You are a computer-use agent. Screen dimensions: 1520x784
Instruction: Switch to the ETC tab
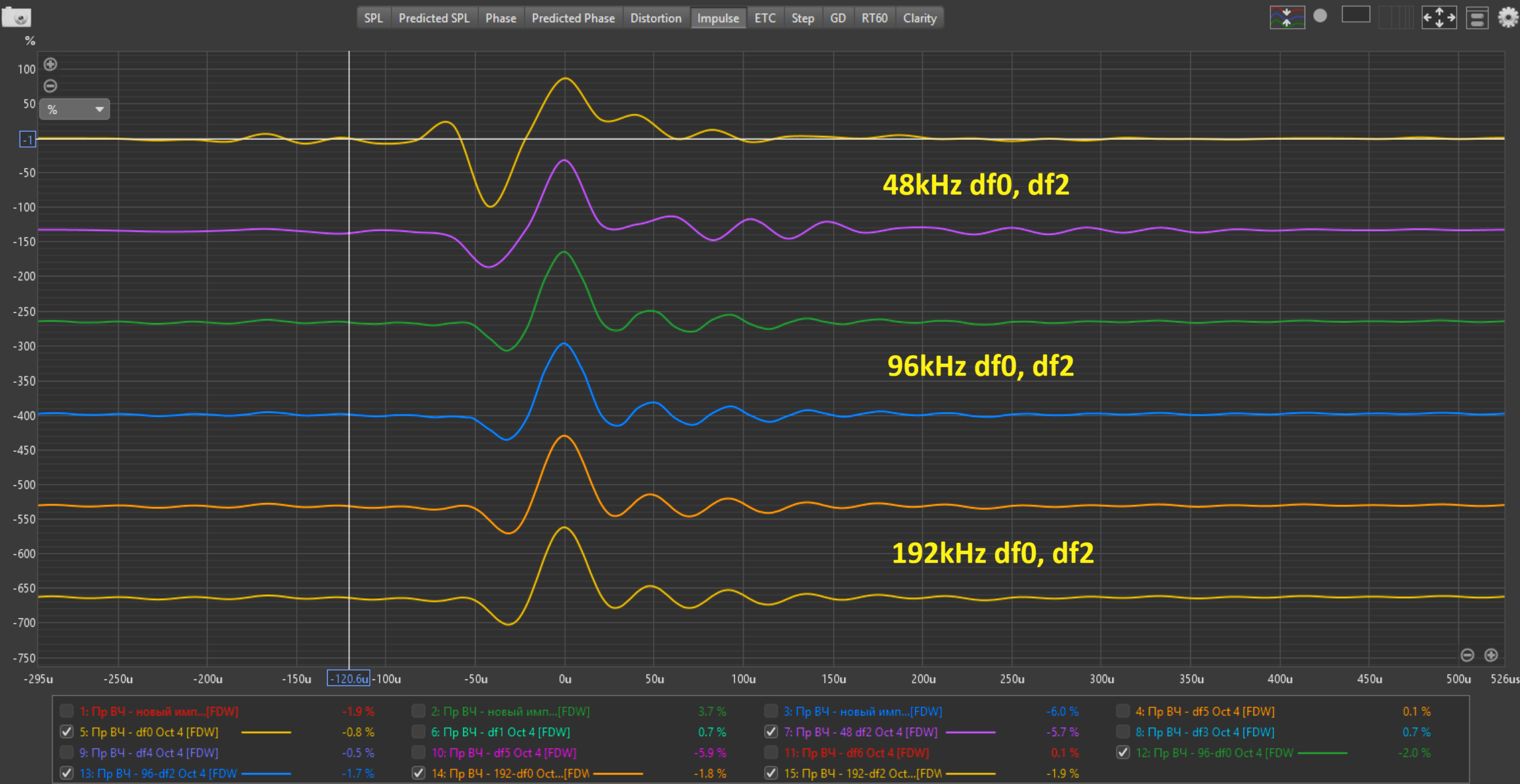pos(765,18)
